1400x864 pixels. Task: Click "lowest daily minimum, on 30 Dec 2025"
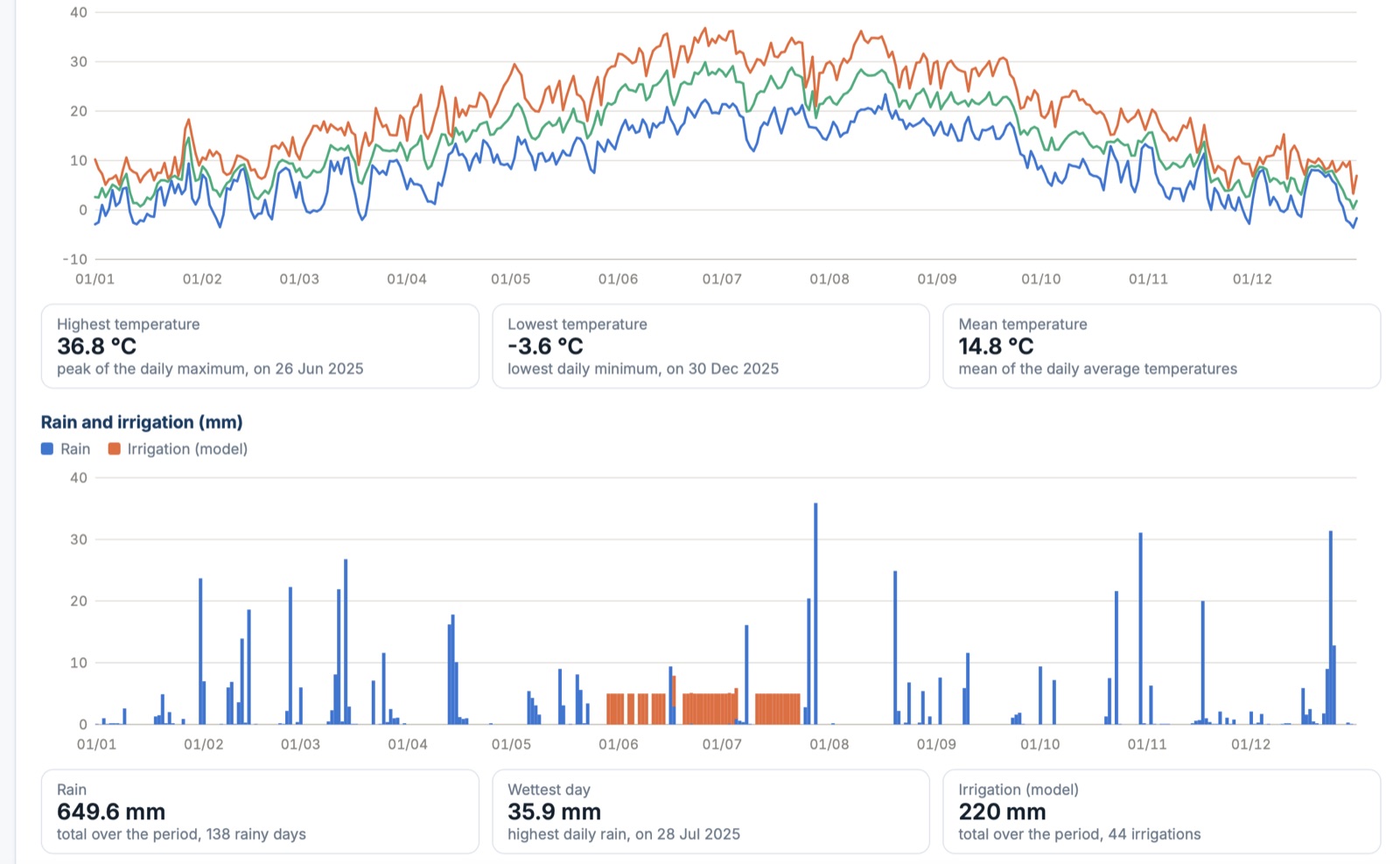pyautogui.click(x=643, y=369)
